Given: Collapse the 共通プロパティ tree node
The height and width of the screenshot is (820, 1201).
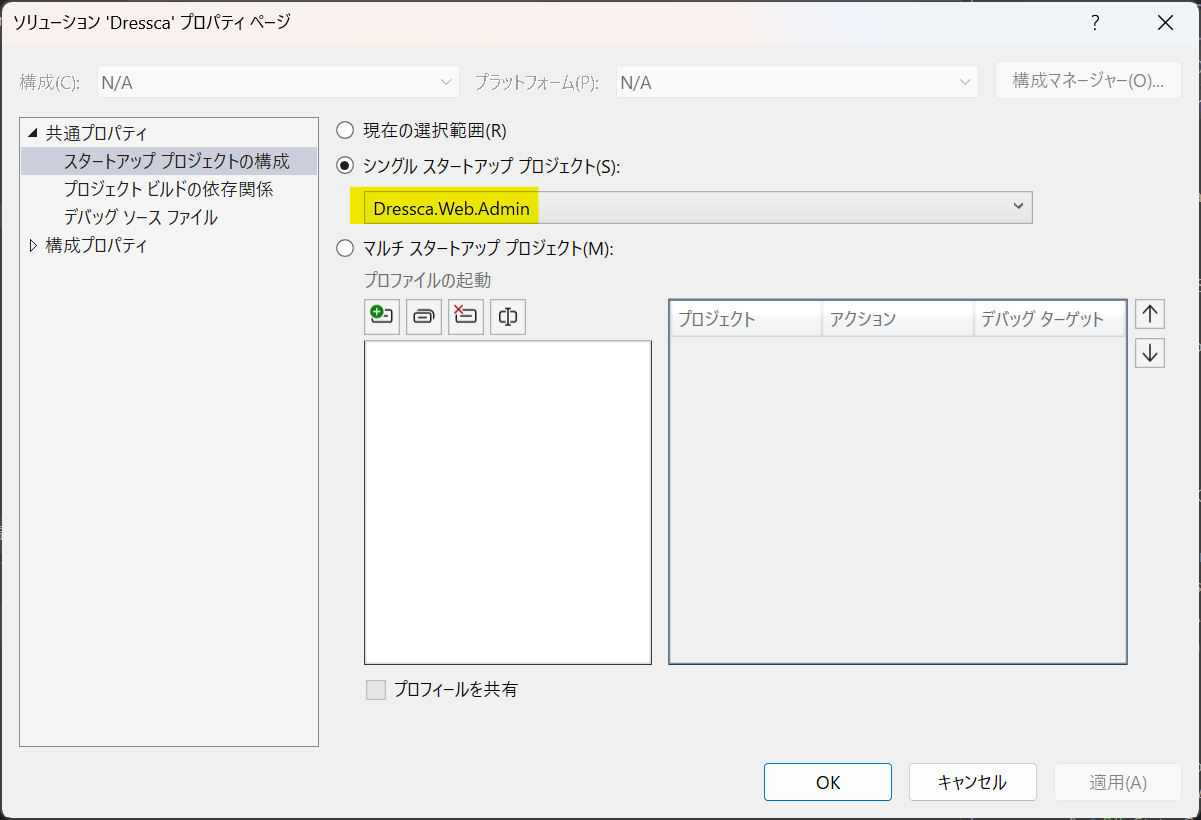Looking at the screenshot, I should pos(33,133).
